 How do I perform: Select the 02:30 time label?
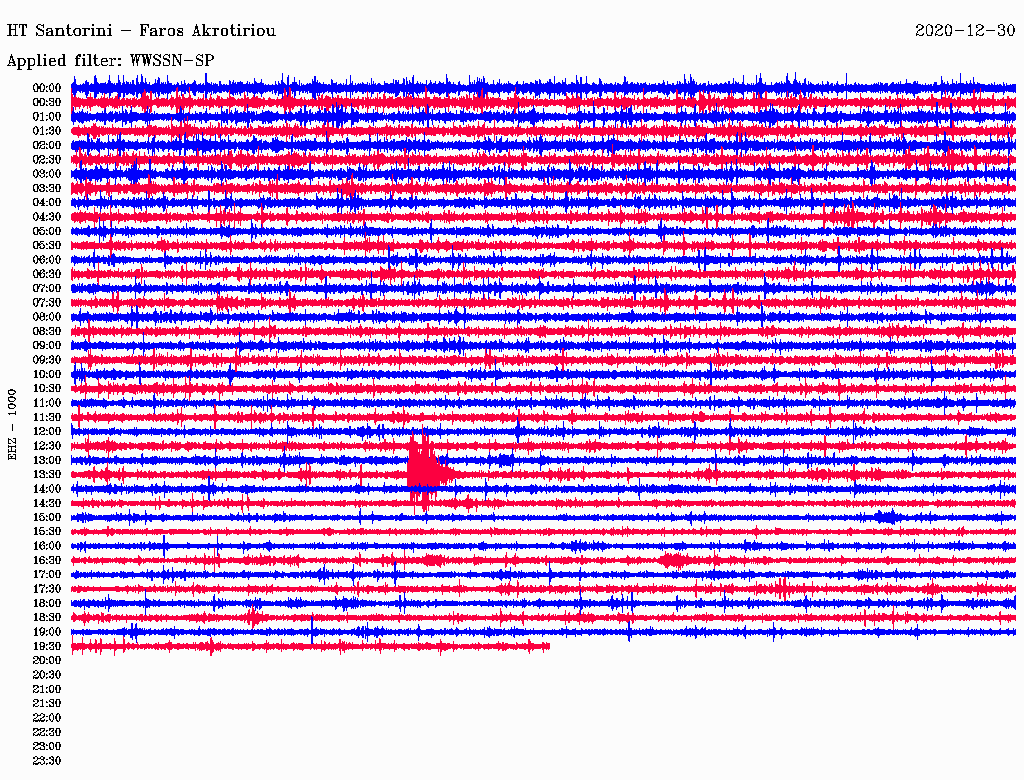click(x=46, y=159)
